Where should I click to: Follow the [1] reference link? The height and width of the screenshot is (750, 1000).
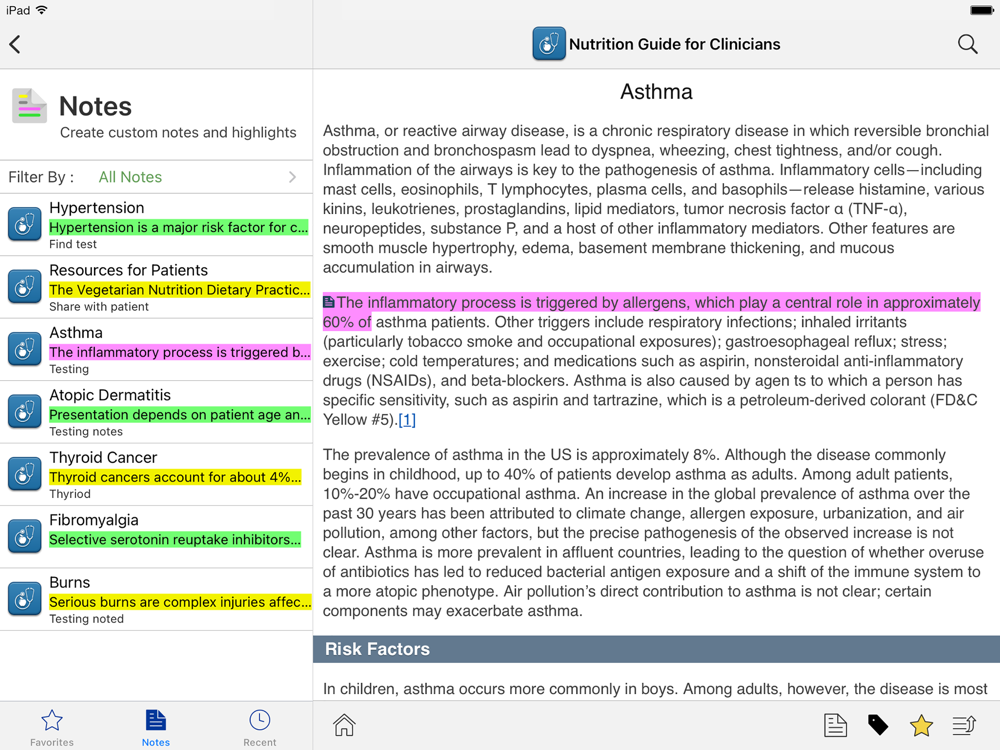[407, 420]
